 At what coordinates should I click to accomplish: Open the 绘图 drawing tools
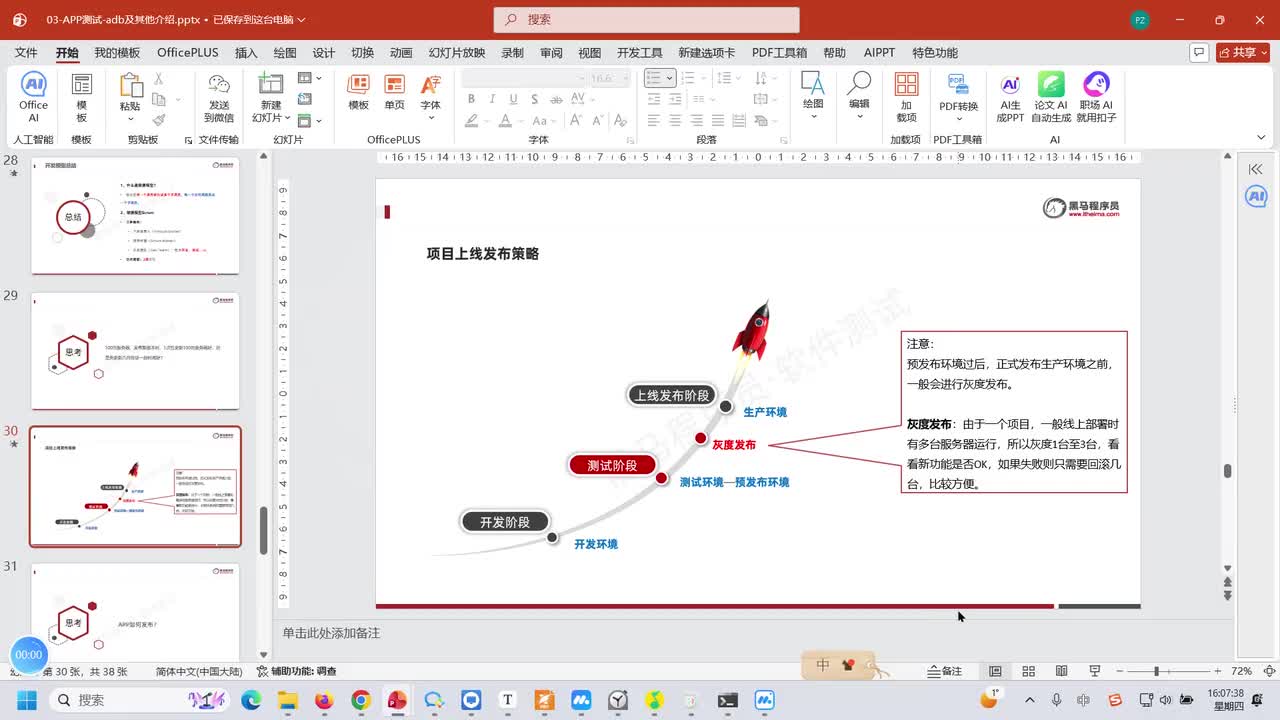tap(813, 96)
